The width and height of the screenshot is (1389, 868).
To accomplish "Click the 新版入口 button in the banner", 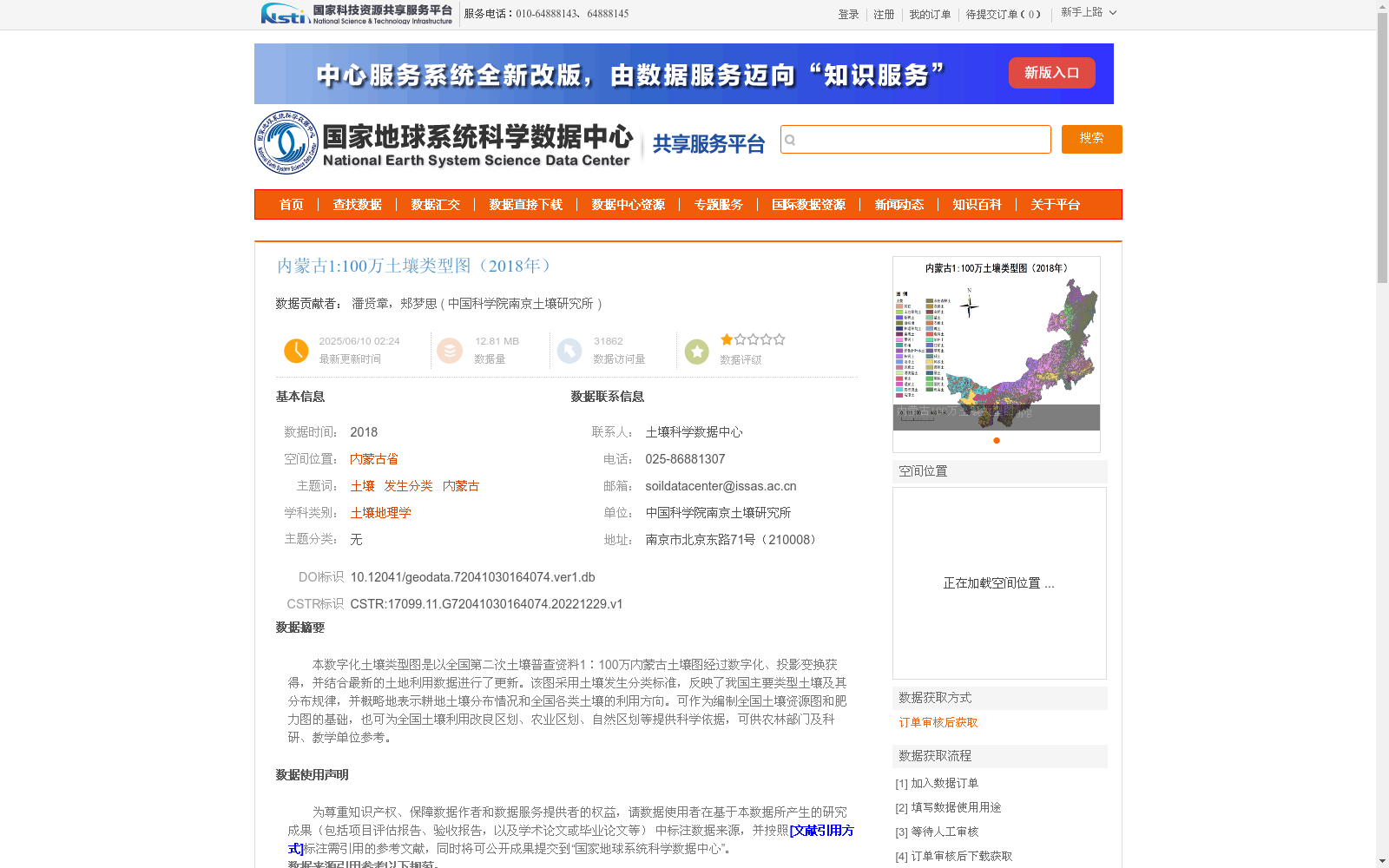I will point(1051,73).
